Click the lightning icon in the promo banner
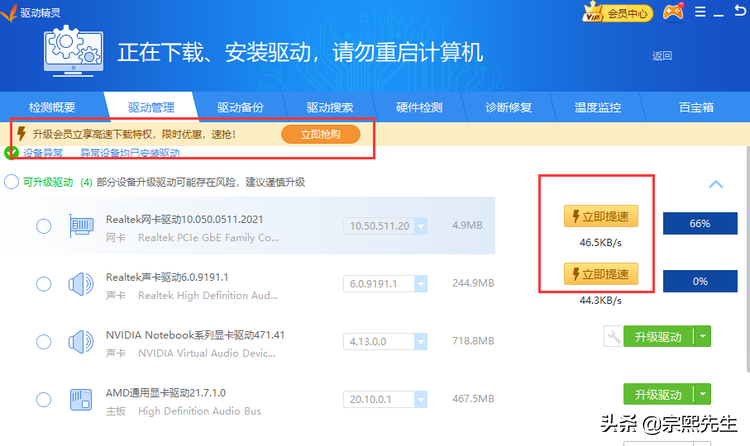 pyautogui.click(x=21, y=134)
